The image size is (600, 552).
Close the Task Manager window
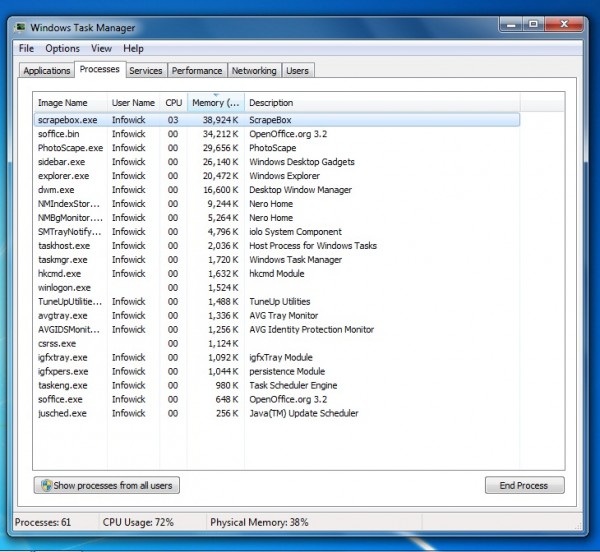564,24
